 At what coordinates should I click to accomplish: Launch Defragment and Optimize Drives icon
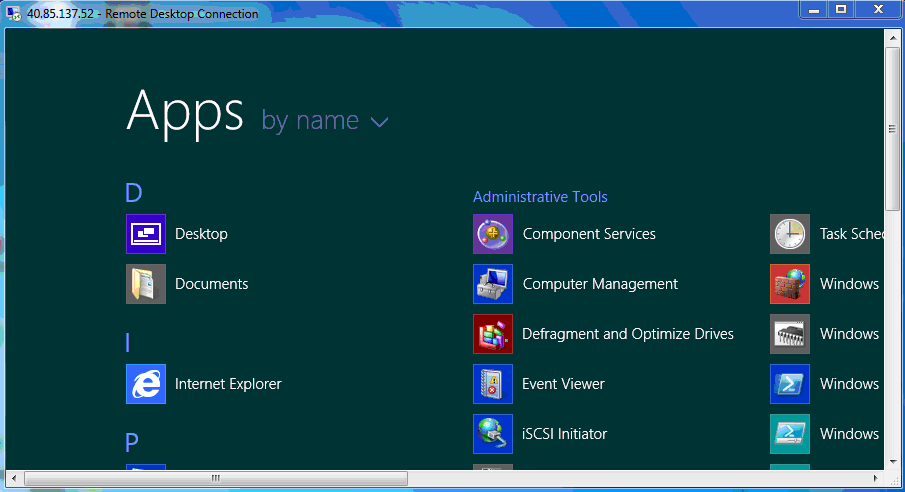(493, 334)
